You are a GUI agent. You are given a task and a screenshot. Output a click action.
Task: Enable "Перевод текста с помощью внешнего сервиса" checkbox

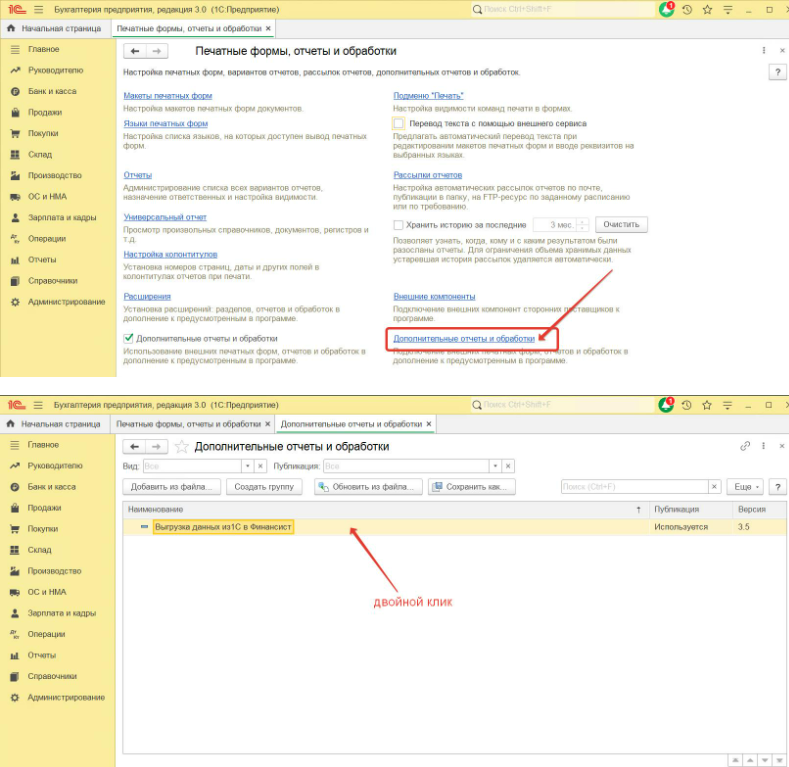399,123
